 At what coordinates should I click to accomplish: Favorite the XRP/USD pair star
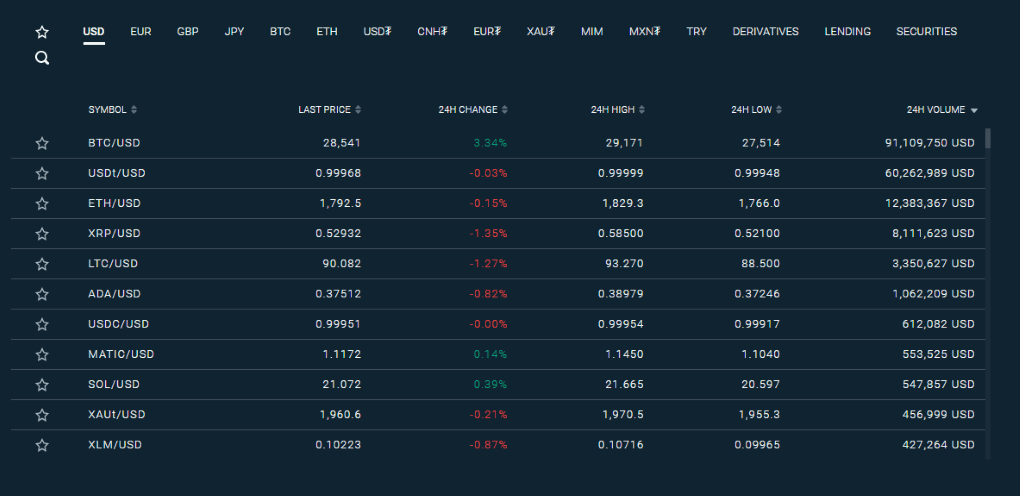pyautogui.click(x=42, y=234)
